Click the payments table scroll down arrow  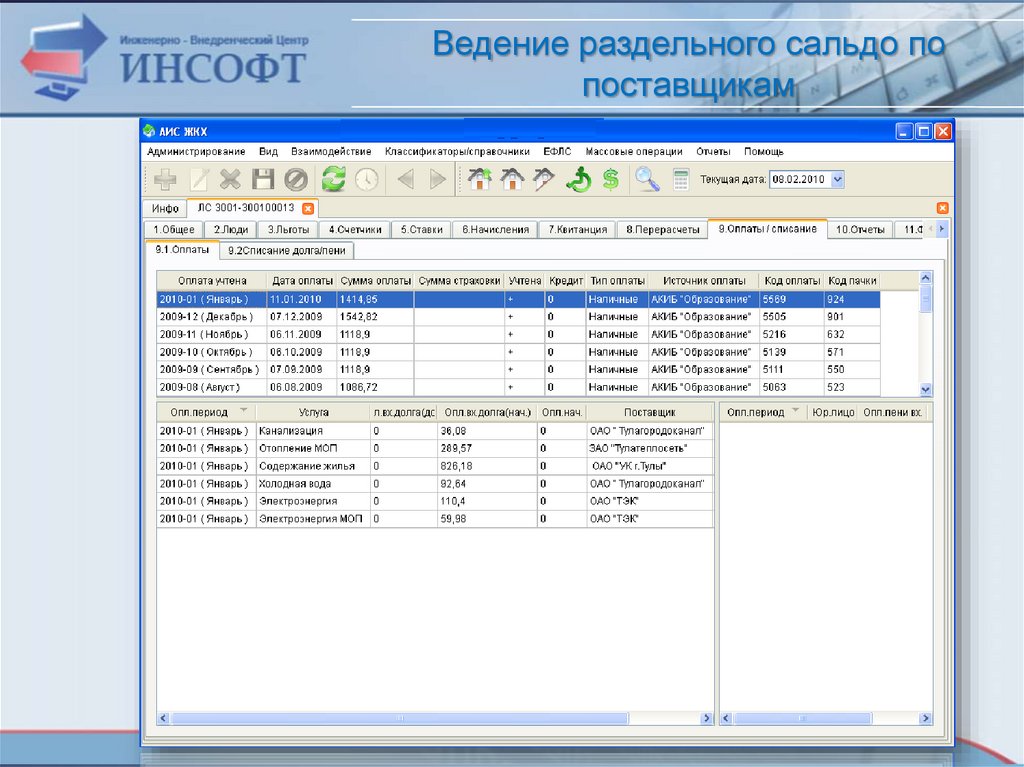point(925,389)
